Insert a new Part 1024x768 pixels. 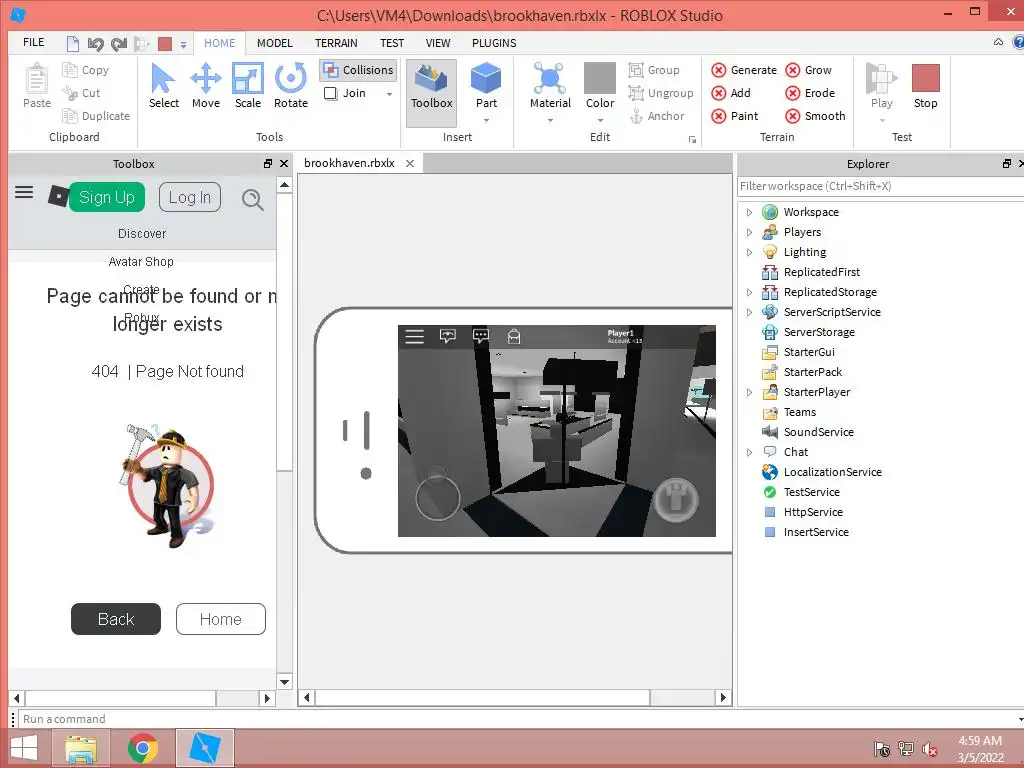pyautogui.click(x=486, y=86)
